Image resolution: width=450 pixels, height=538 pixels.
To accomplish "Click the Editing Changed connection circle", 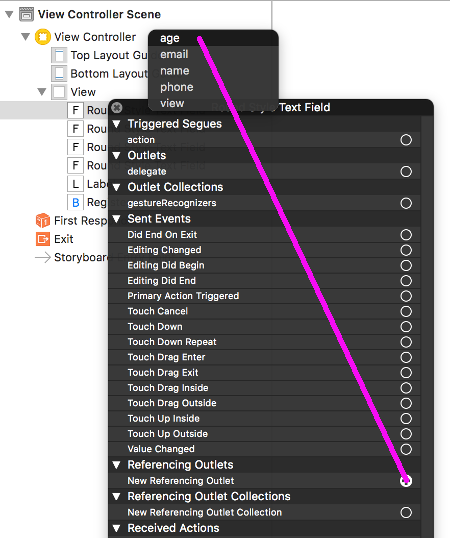I will pyautogui.click(x=406, y=250).
